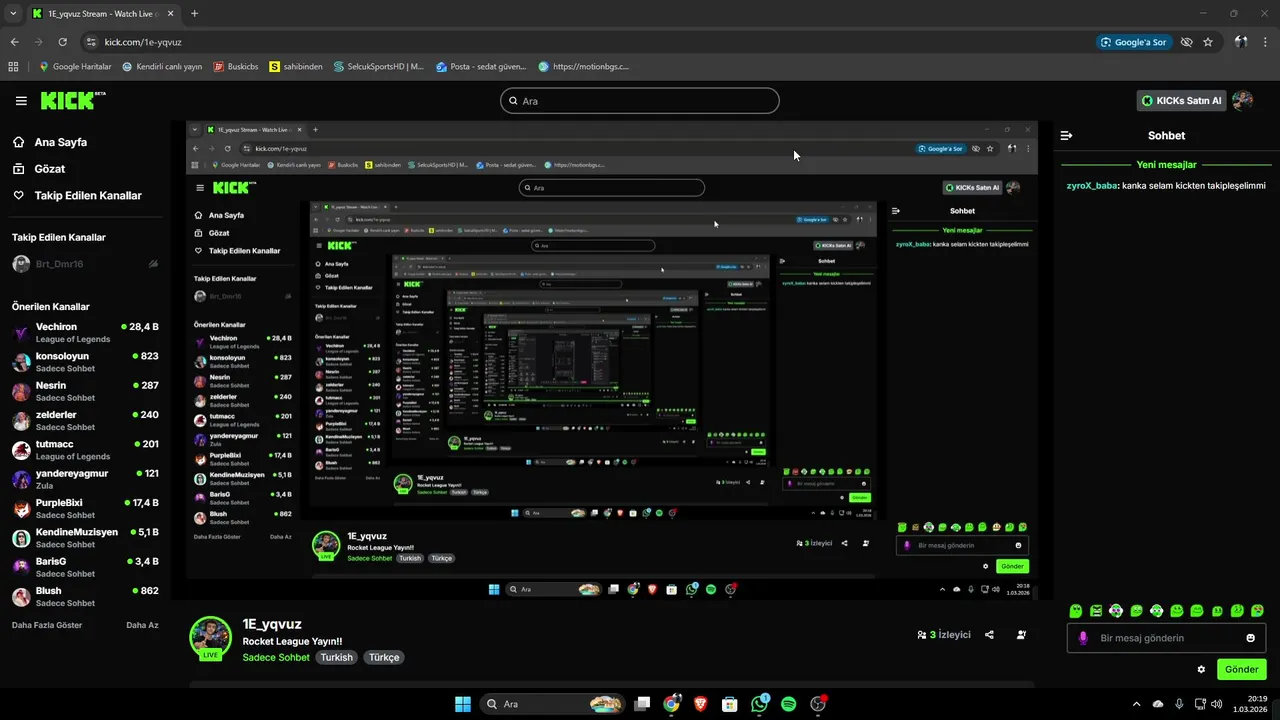Open the Brt_Dmr16 followed channel
The width and height of the screenshot is (1280, 720).
tap(85, 264)
